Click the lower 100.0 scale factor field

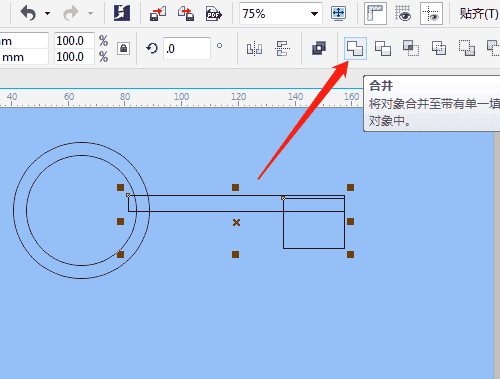pos(74,57)
